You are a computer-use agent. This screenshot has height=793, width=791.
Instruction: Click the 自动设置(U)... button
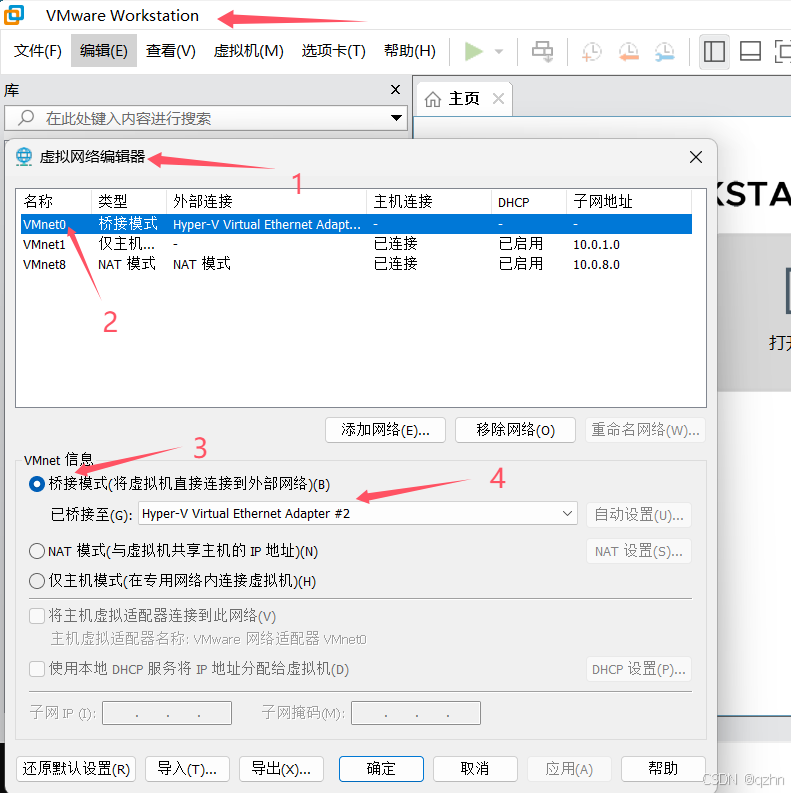click(639, 515)
